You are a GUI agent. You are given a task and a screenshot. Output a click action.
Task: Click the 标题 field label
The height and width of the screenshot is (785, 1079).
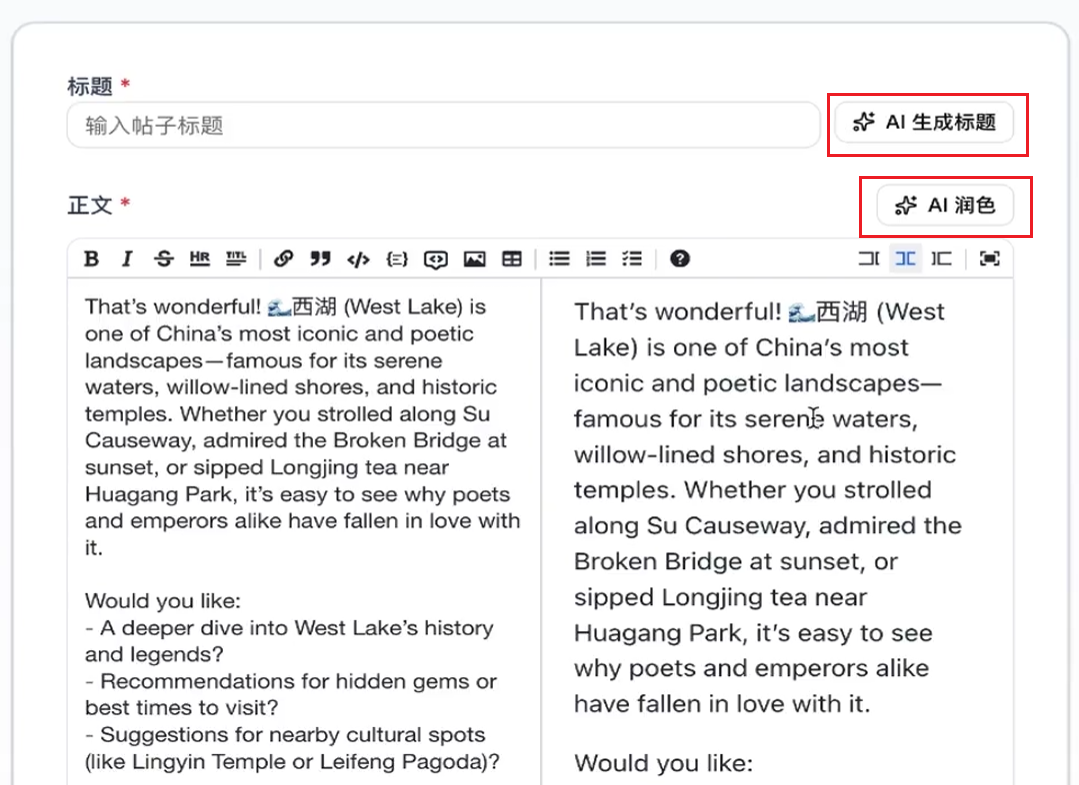[89, 87]
